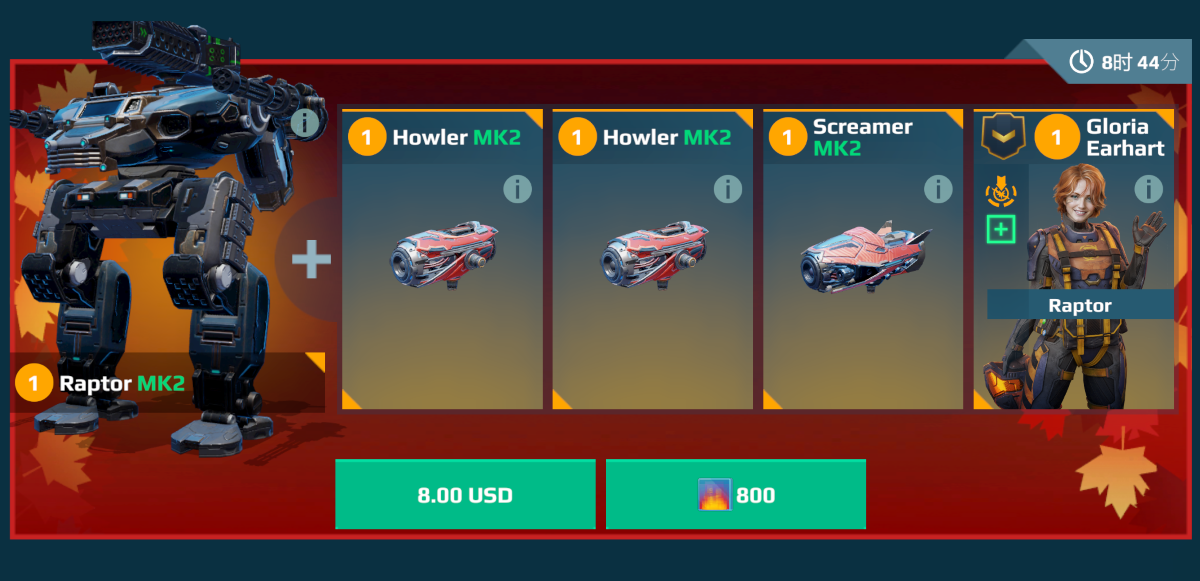Click the orange pilot ability icon
The width and height of the screenshot is (1200, 581).
coord(1001,191)
